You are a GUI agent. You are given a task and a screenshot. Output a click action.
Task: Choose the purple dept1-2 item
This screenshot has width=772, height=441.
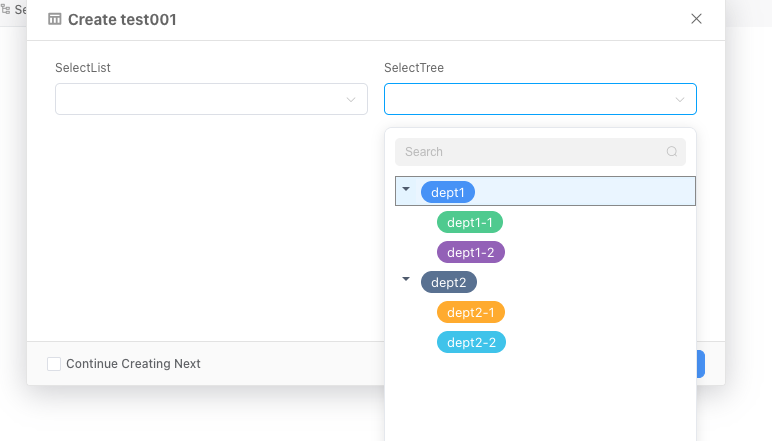pyautogui.click(x=470, y=252)
